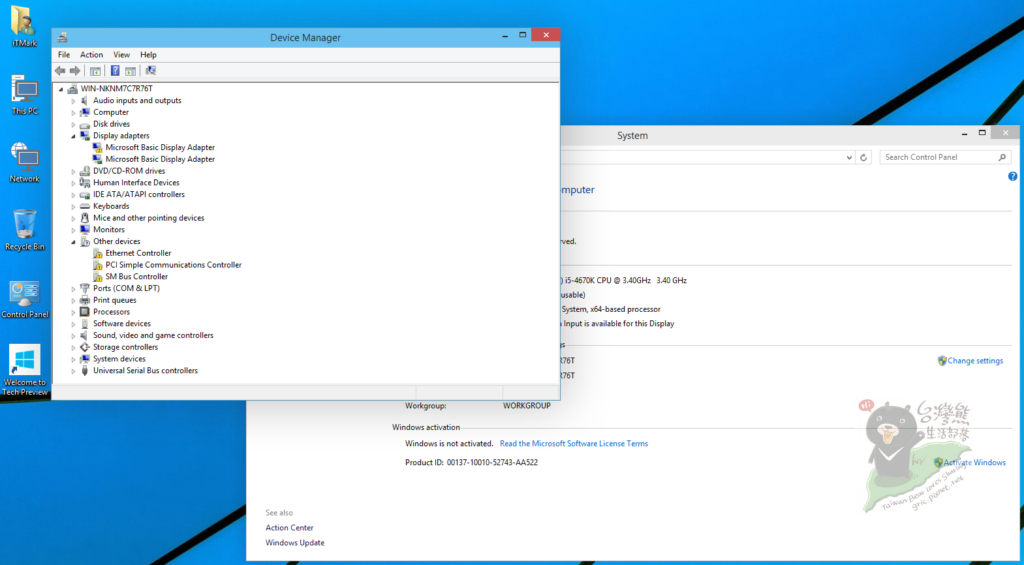Open Action Center link under See also
1024x565 pixels.
tap(289, 528)
